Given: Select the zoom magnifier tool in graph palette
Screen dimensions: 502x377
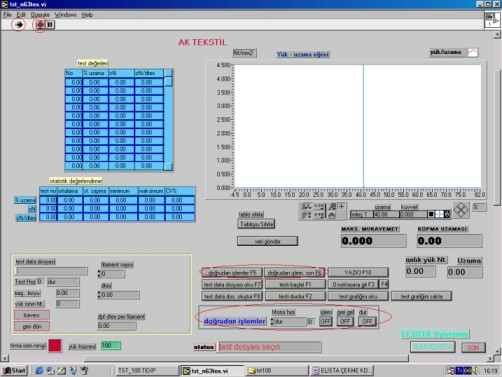Looking at the screenshot, I should click(x=332, y=207).
